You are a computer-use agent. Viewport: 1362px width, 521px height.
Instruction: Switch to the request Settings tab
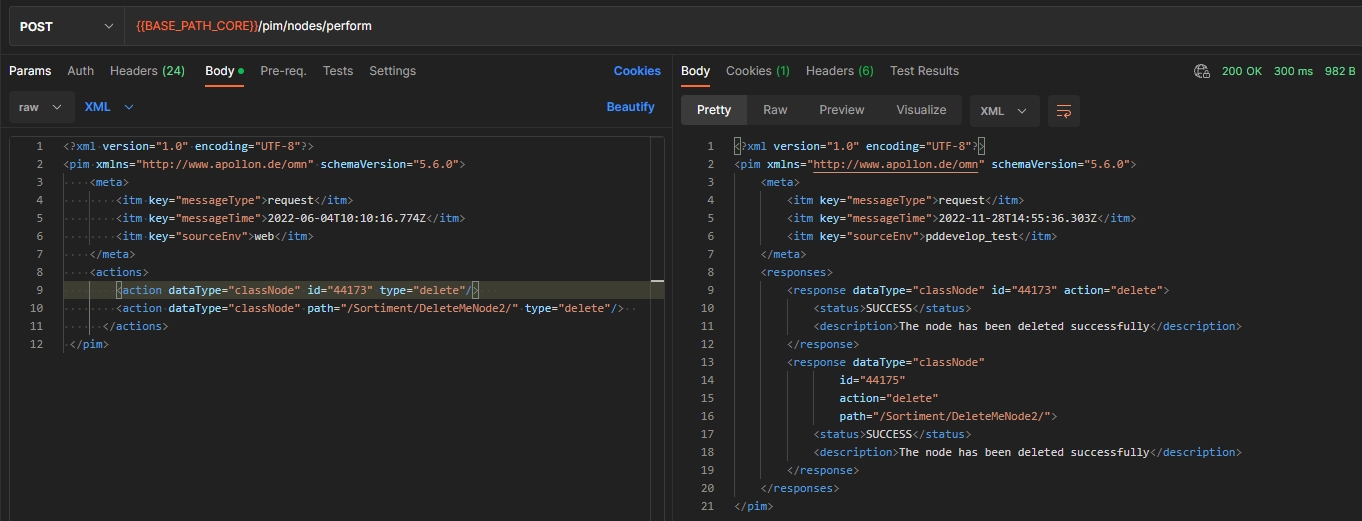(392, 71)
